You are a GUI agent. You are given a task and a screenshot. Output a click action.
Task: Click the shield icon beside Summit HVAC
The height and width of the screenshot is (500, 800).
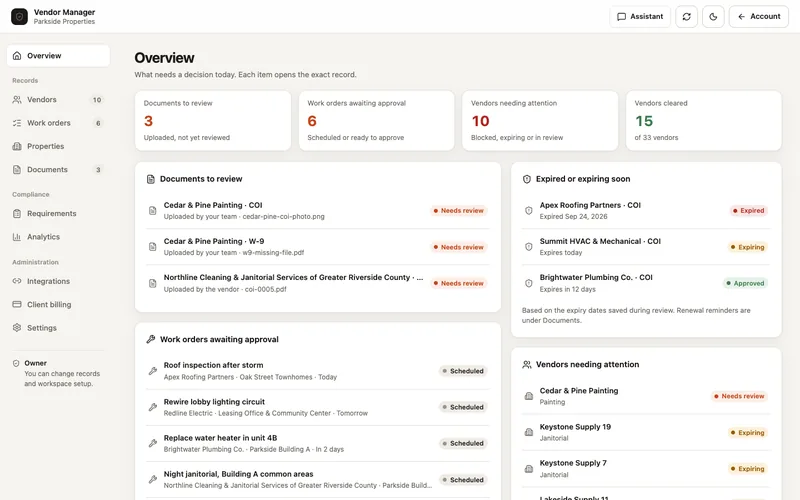(529, 246)
